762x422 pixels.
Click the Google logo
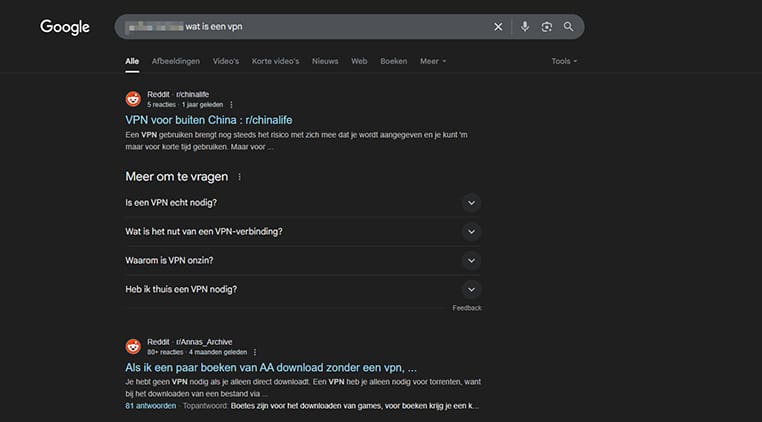pos(65,27)
